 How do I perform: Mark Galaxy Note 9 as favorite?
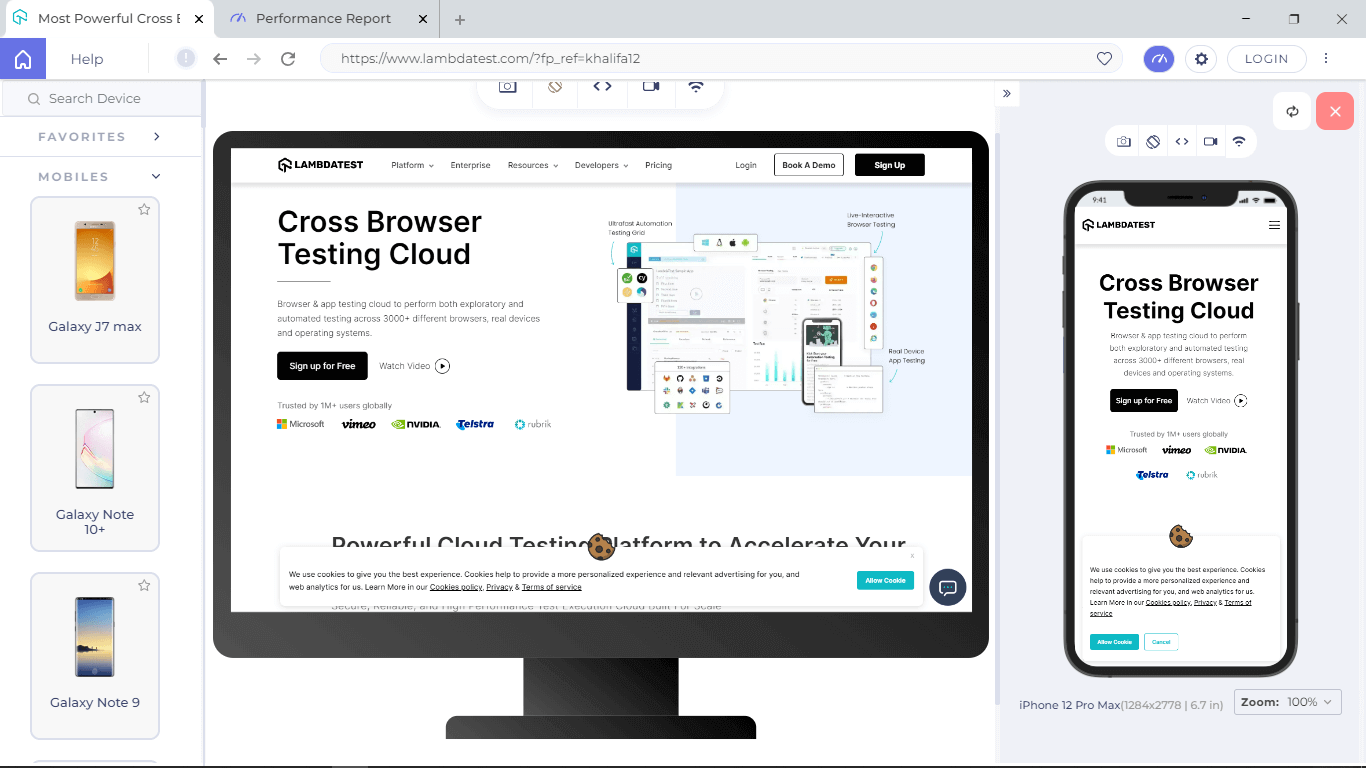(144, 585)
